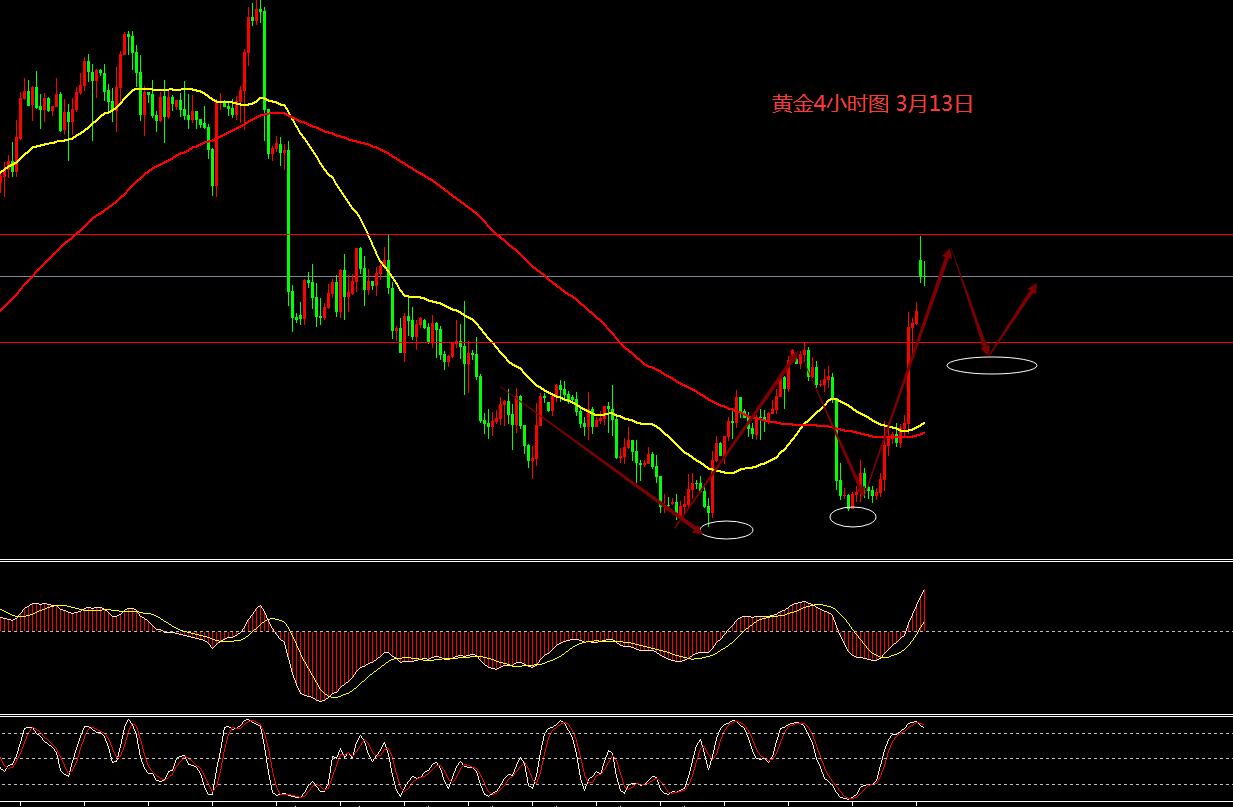Viewport: 1233px width, 807px height.
Task: Click the chart title 黄金4小时图 3月13日
Action: (872, 104)
